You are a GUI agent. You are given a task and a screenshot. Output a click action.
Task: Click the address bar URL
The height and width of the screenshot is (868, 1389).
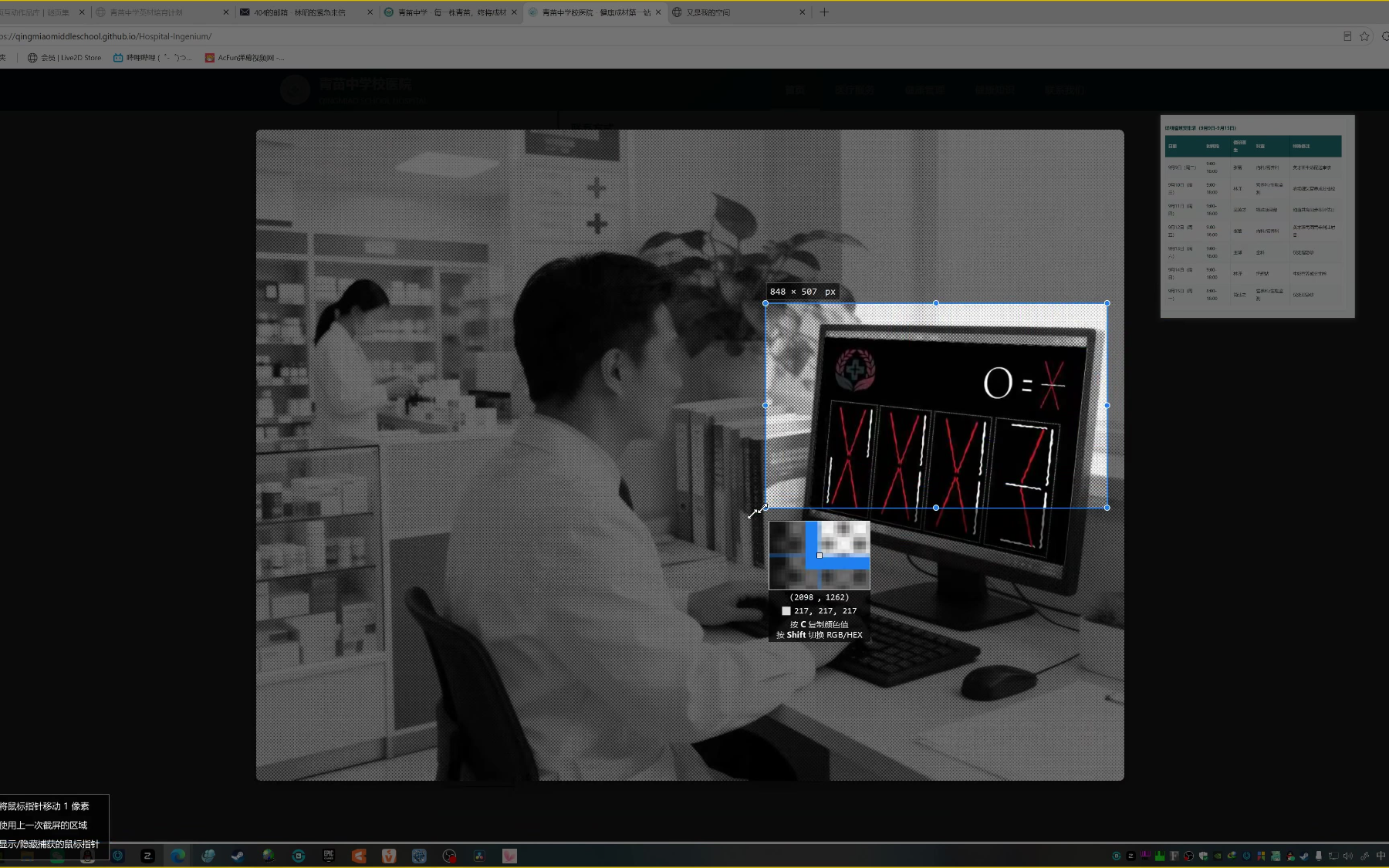pos(106,36)
